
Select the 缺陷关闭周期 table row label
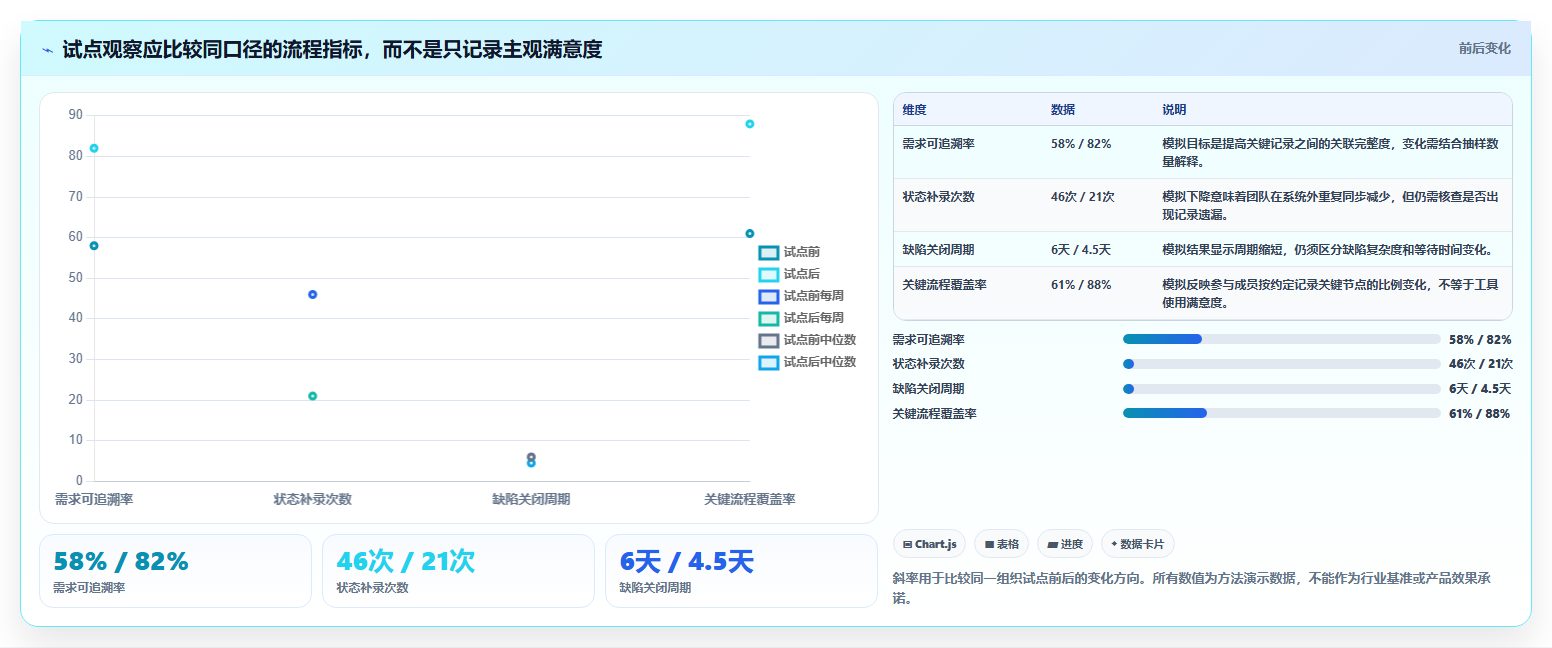tap(938, 250)
